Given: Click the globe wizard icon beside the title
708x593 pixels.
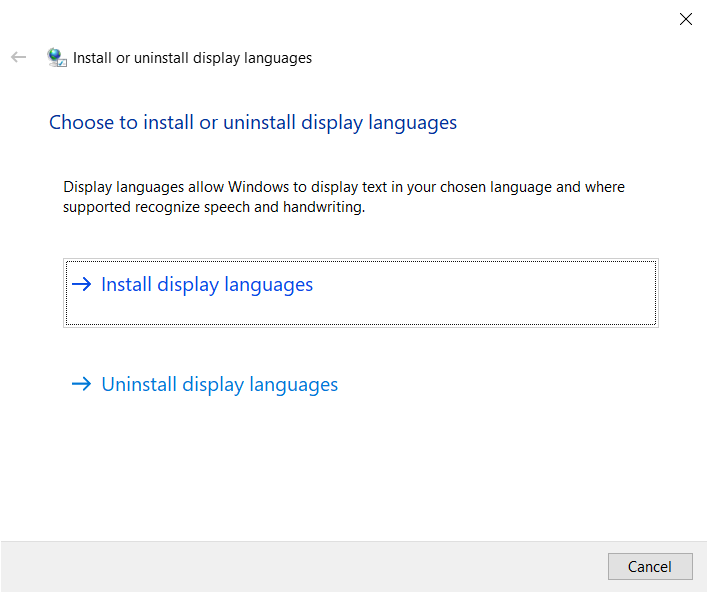Looking at the screenshot, I should [x=57, y=58].
